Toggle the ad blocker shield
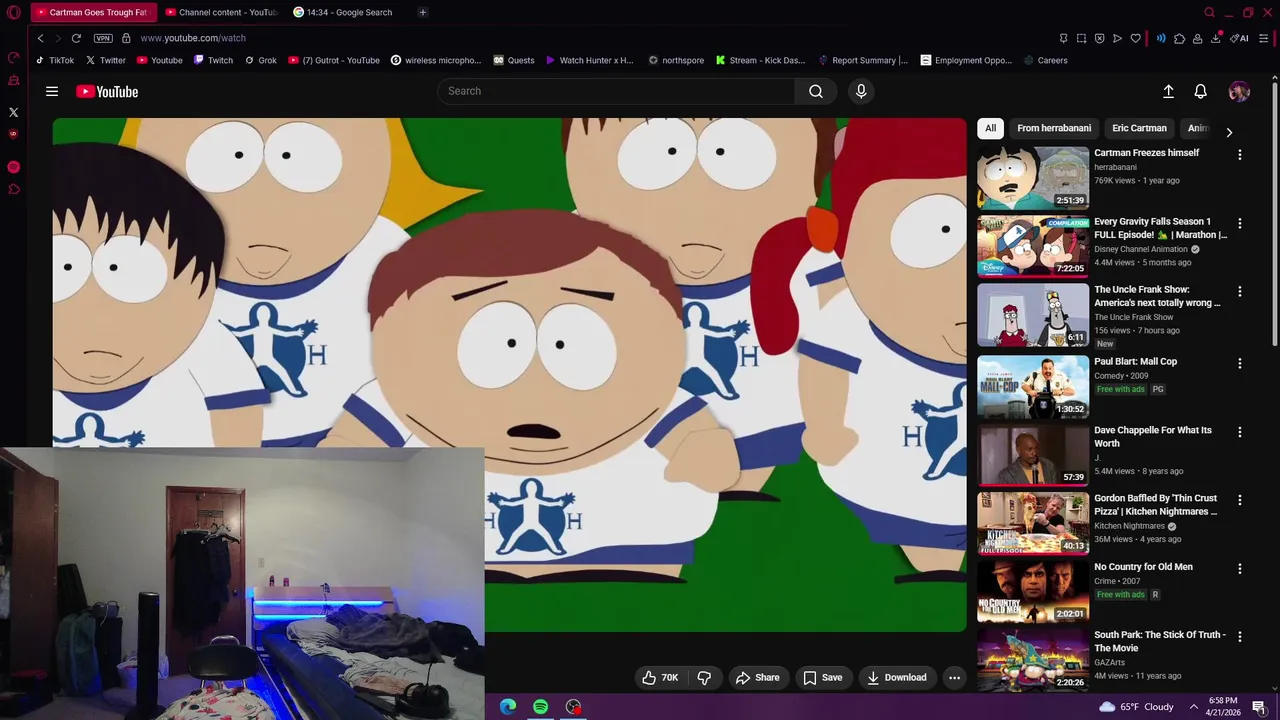The width and height of the screenshot is (1280, 720). [1099, 38]
